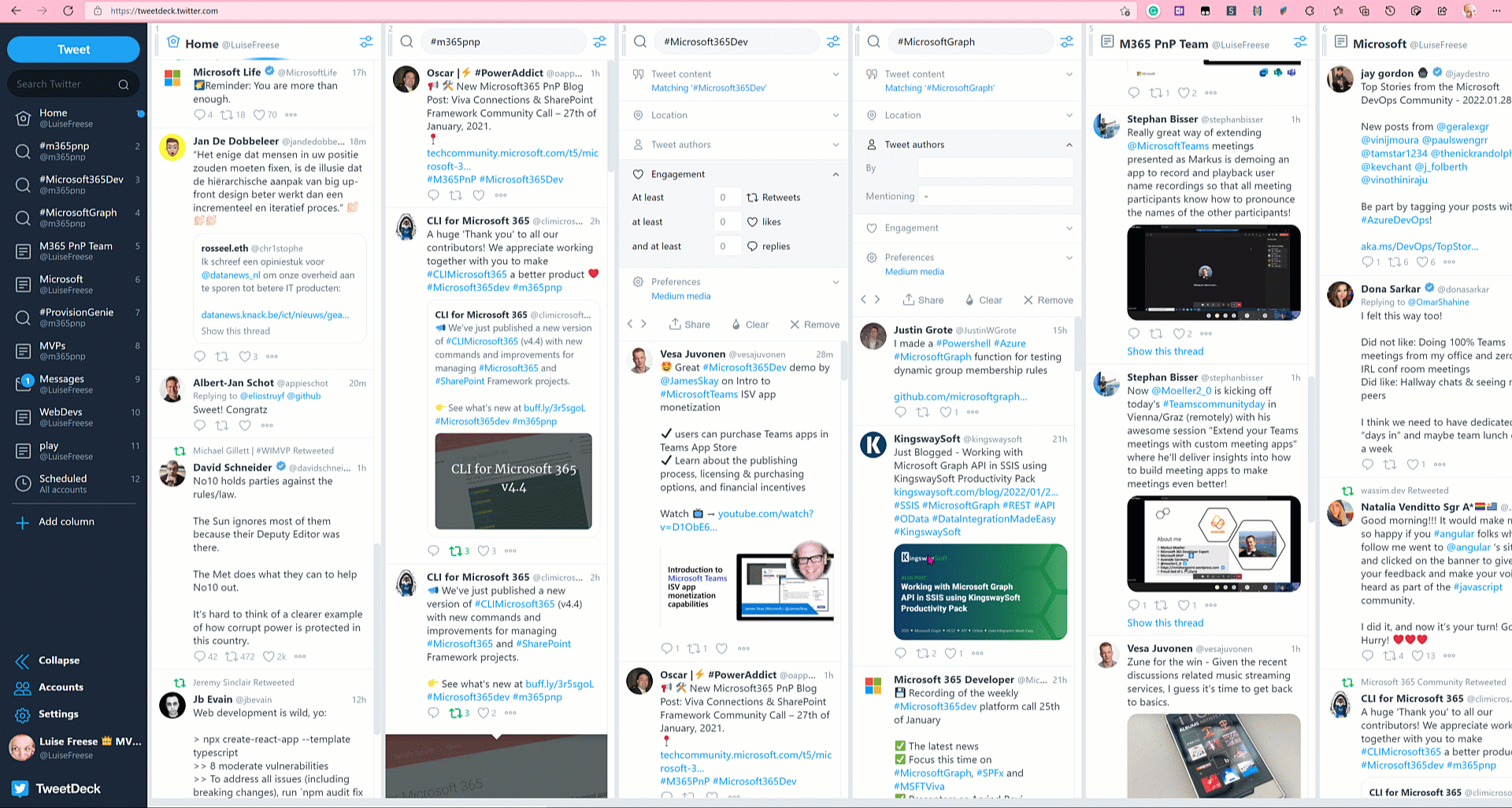Open Accounts people icon
Viewport: 1512px width, 808px height.
pos(23,688)
